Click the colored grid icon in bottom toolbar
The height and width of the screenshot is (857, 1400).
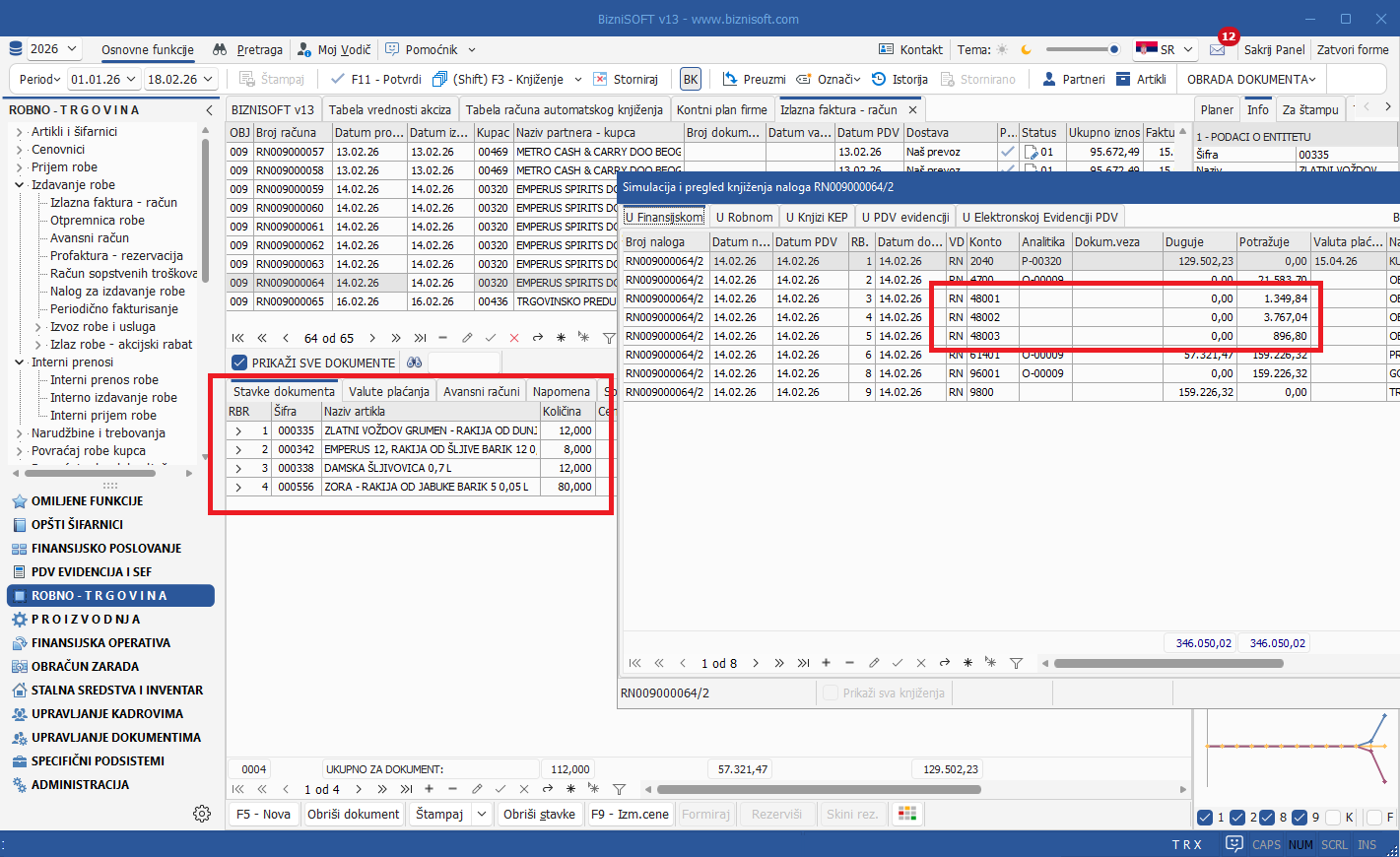(907, 814)
